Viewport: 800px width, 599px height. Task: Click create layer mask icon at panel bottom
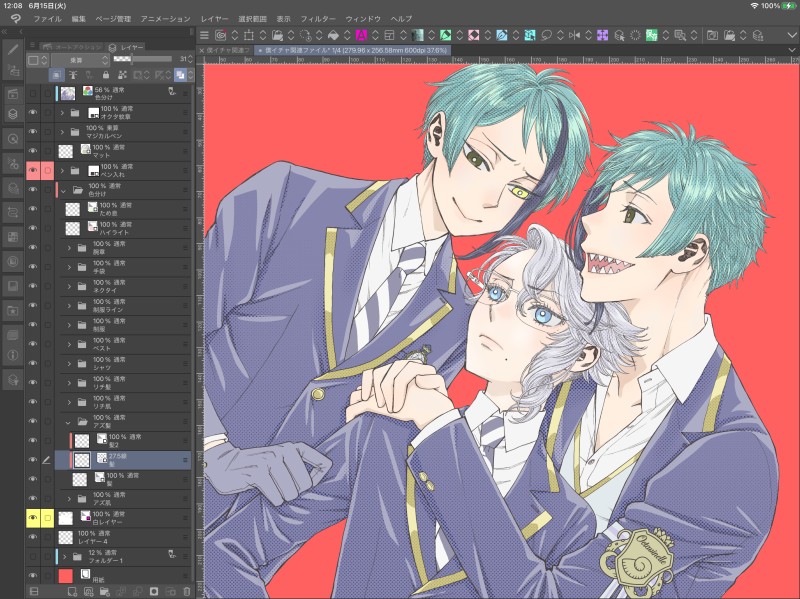(x=154, y=591)
